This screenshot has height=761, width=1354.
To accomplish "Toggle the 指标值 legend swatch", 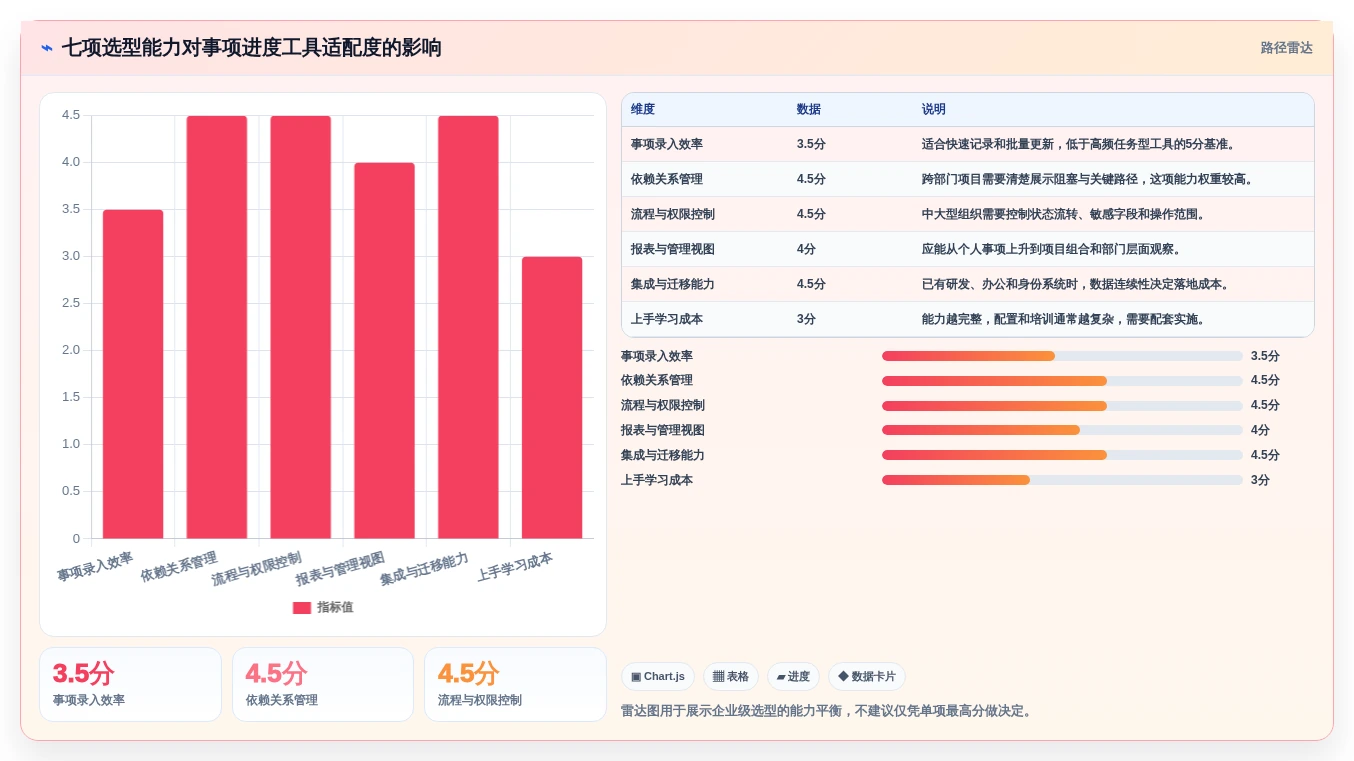I will point(302,608).
